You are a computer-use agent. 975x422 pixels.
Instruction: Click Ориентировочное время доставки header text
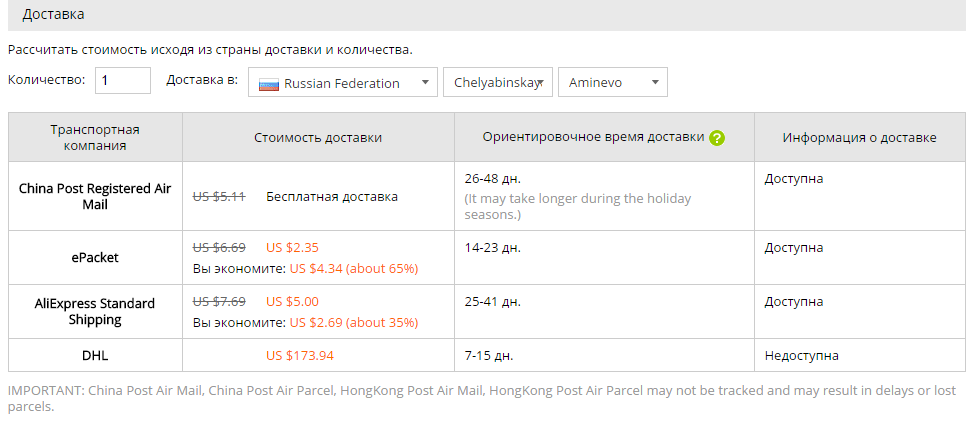pos(593,137)
